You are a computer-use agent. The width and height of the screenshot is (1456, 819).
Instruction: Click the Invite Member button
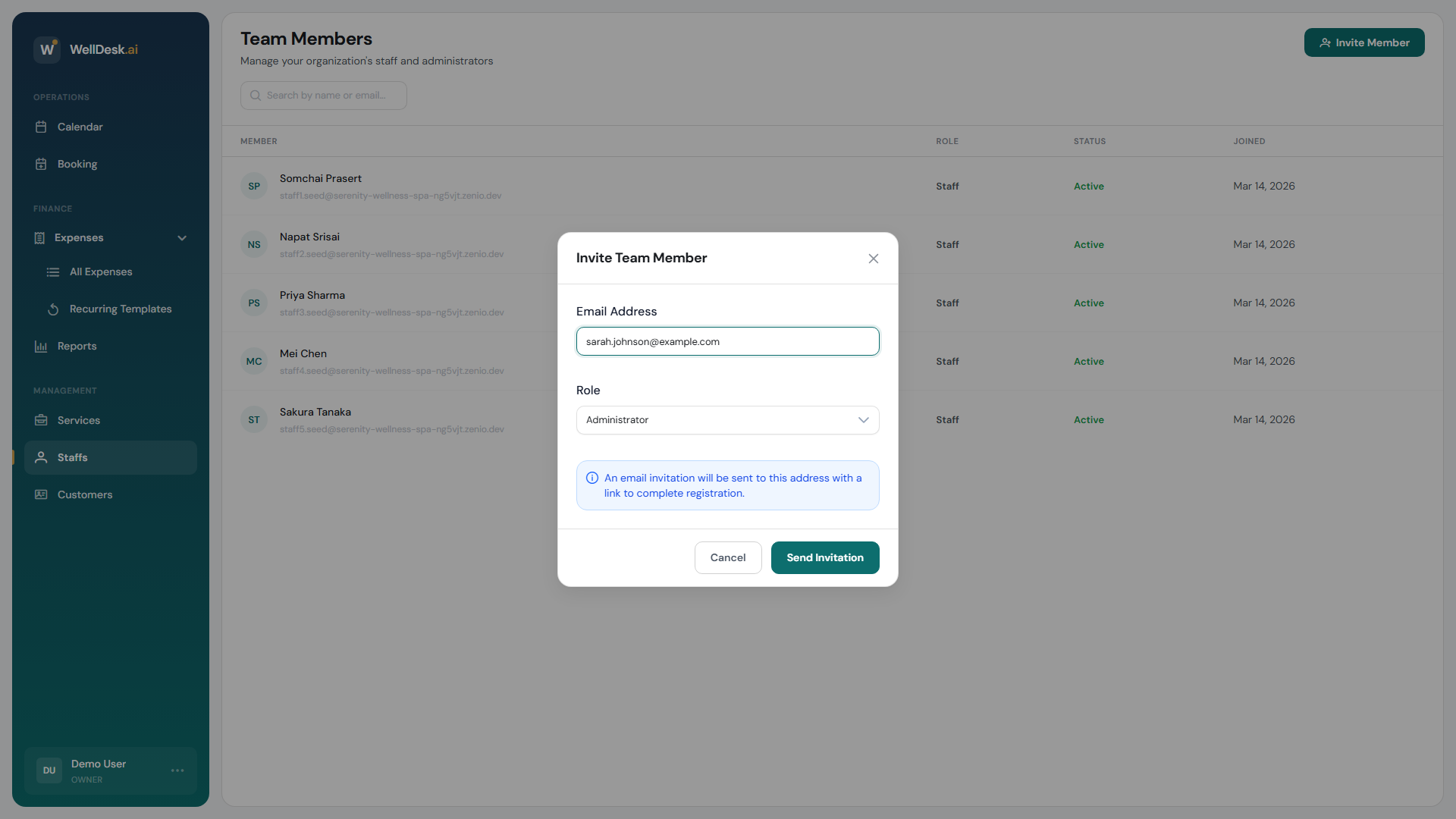coord(1363,42)
